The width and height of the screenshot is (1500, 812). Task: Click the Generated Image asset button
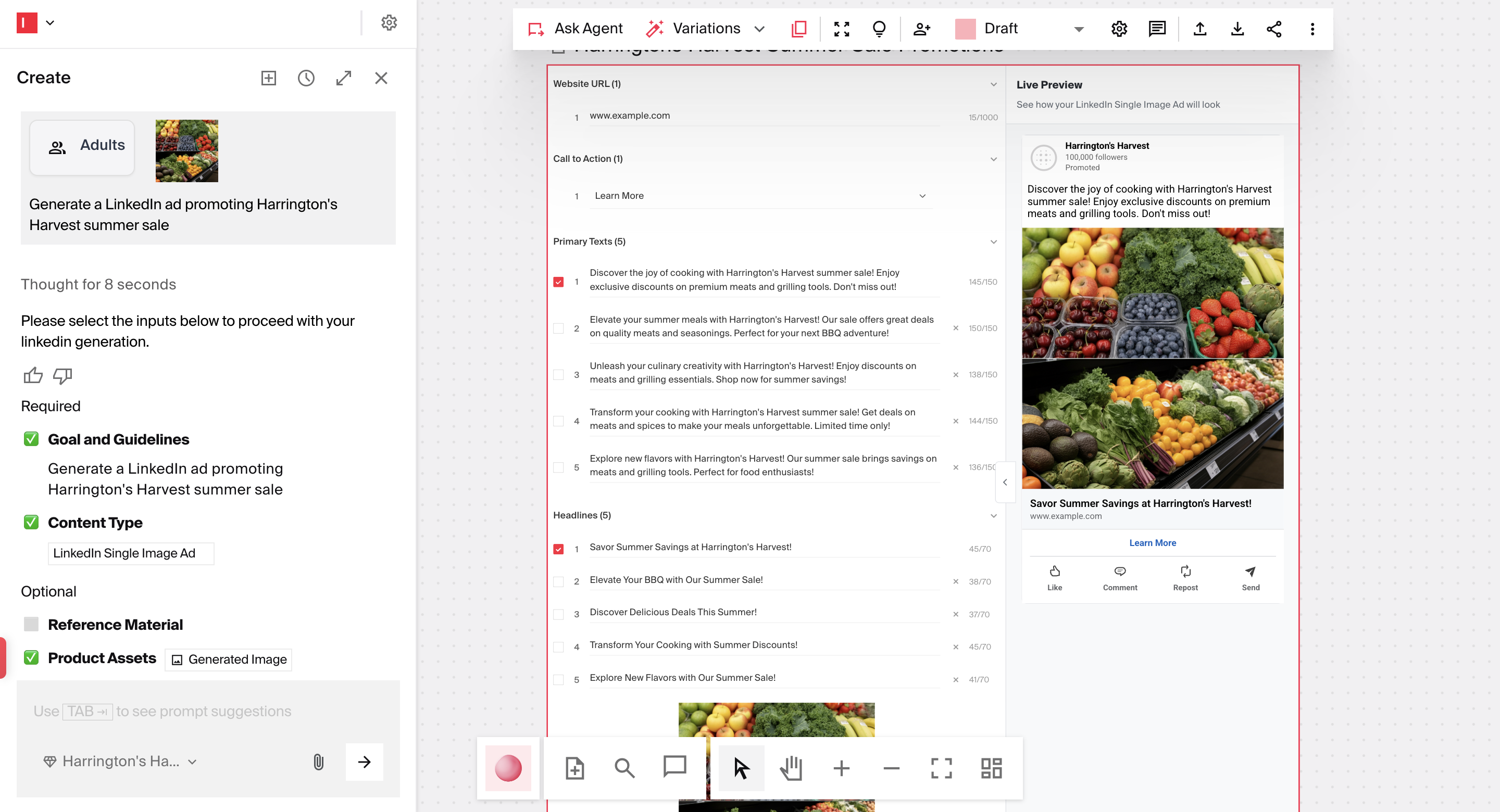click(228, 659)
